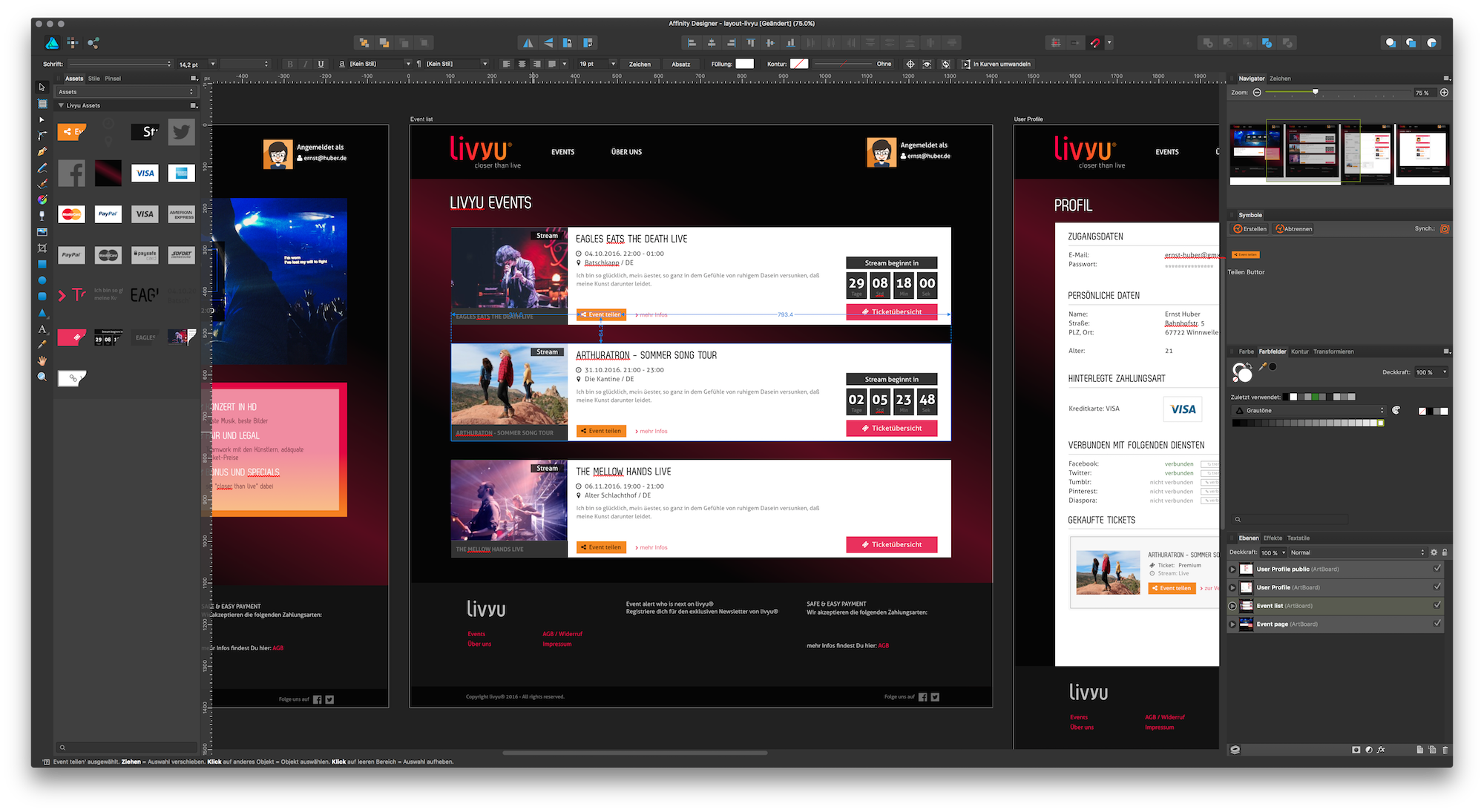
Task: Click In Kurven umwandeln button
Action: point(997,64)
